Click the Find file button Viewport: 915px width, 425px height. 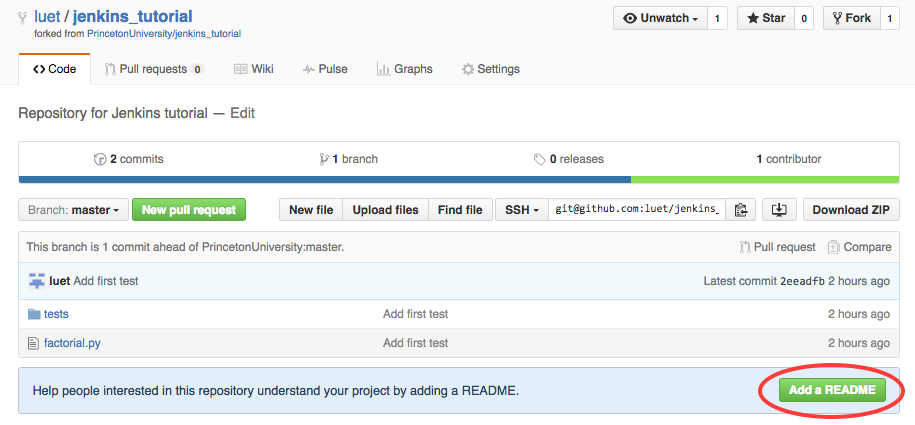[x=460, y=210]
